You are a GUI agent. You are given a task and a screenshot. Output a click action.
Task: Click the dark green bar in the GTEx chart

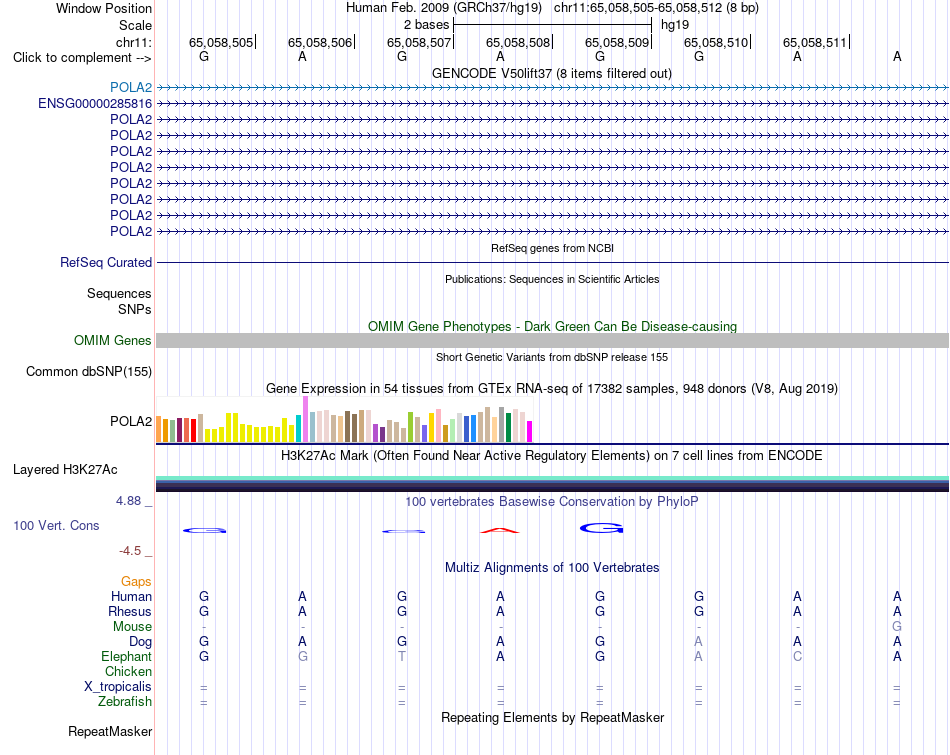pyautogui.click(x=508, y=427)
